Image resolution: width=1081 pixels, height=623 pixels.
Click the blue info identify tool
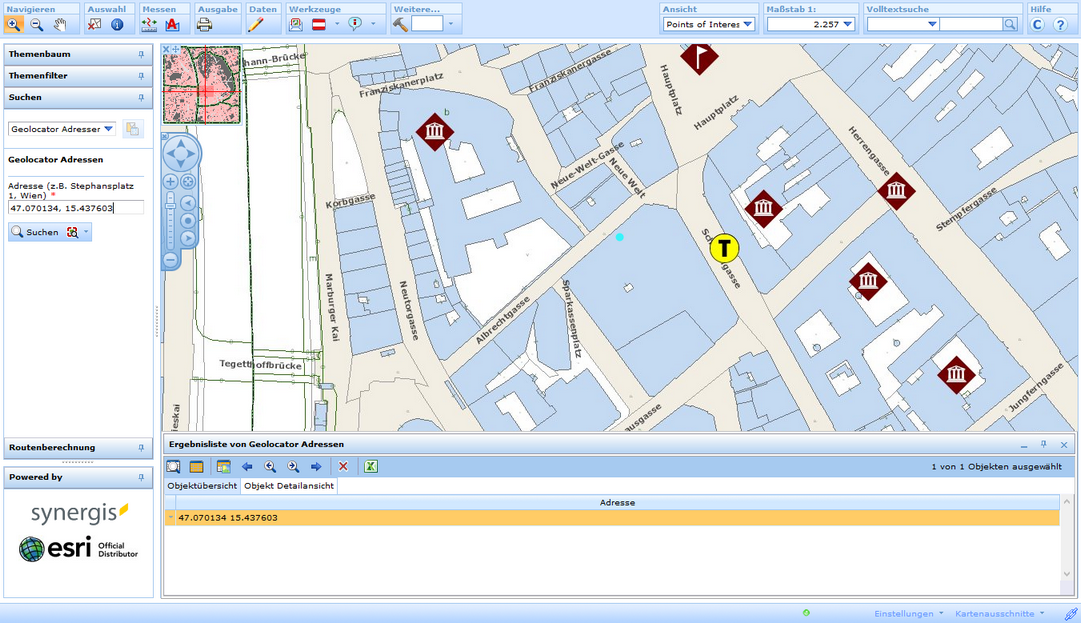(x=117, y=24)
